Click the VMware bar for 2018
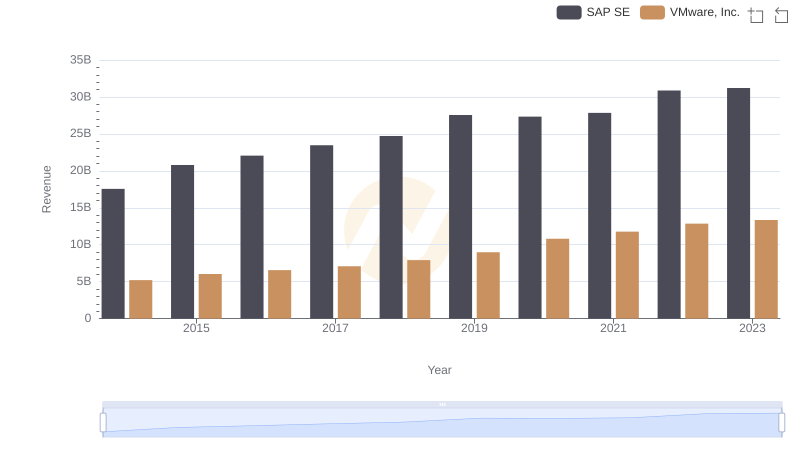 point(419,289)
